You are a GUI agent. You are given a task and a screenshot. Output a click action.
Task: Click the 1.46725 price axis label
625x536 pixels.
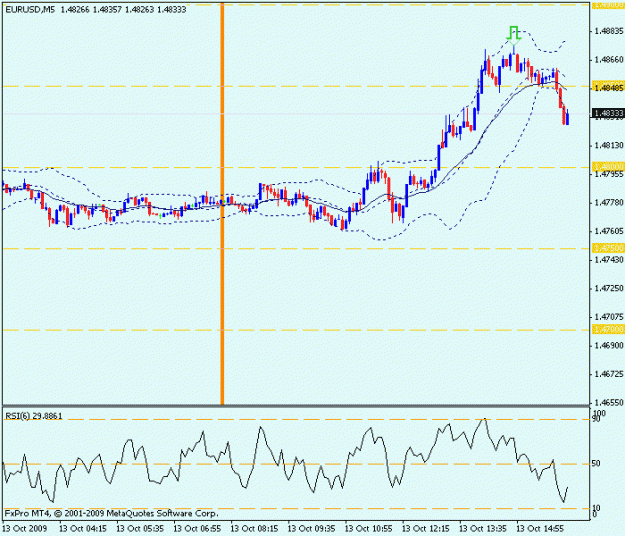[x=608, y=374]
